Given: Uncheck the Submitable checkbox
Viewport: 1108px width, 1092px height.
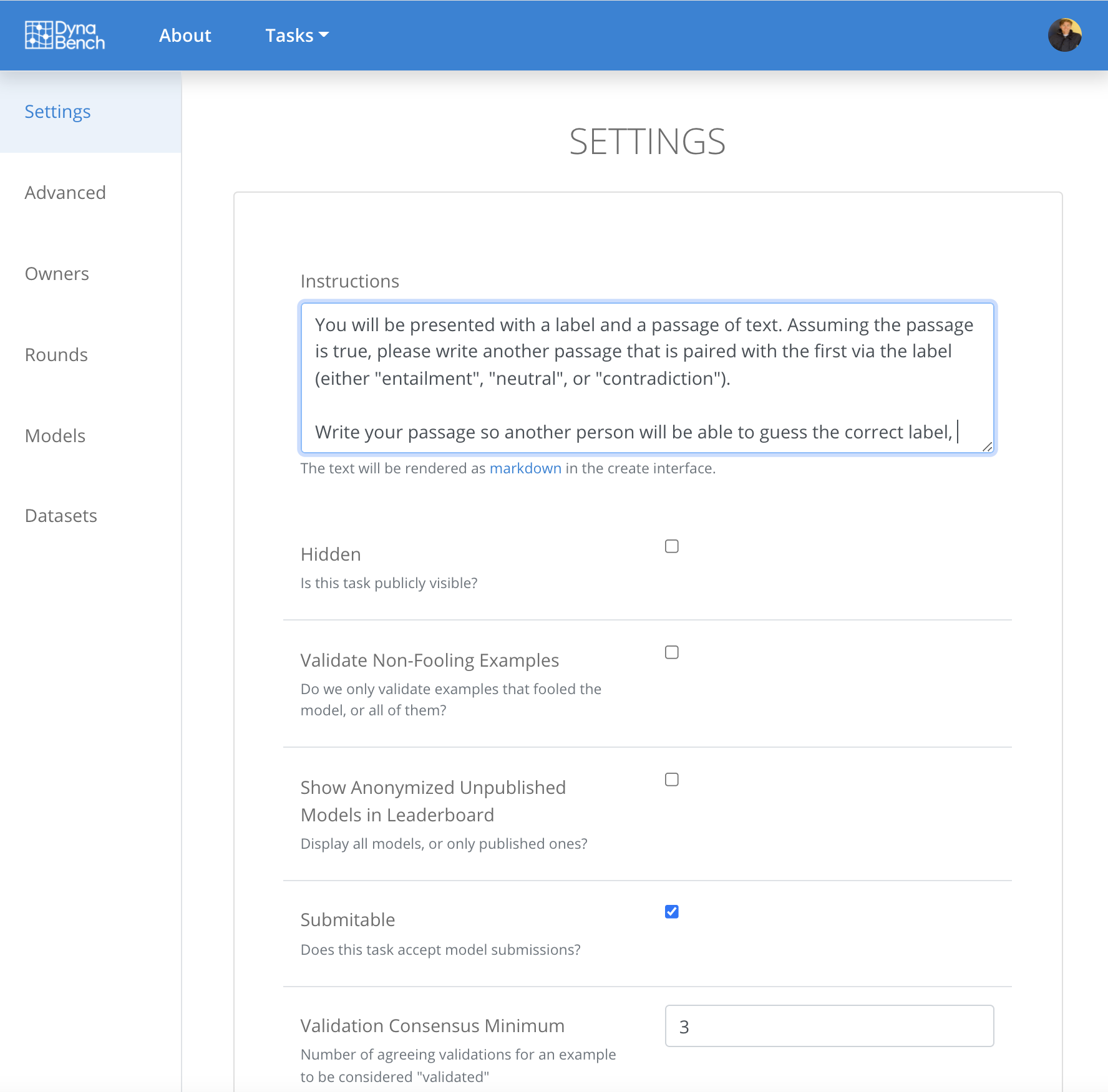Looking at the screenshot, I should (x=671, y=912).
